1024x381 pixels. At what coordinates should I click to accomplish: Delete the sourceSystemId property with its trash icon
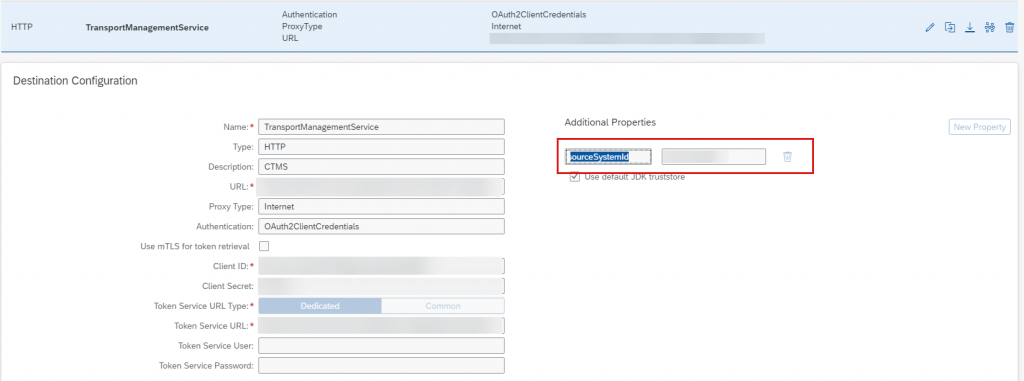[x=788, y=157]
